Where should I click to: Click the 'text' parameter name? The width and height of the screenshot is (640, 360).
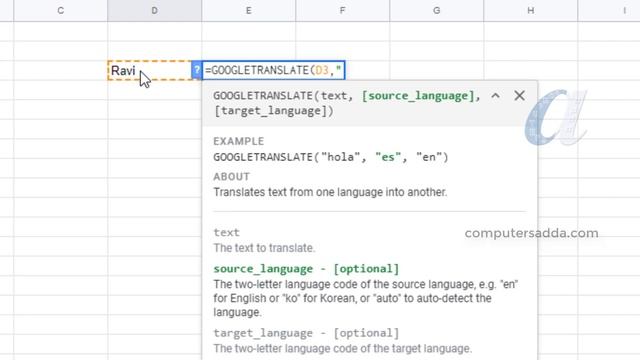coord(227,233)
